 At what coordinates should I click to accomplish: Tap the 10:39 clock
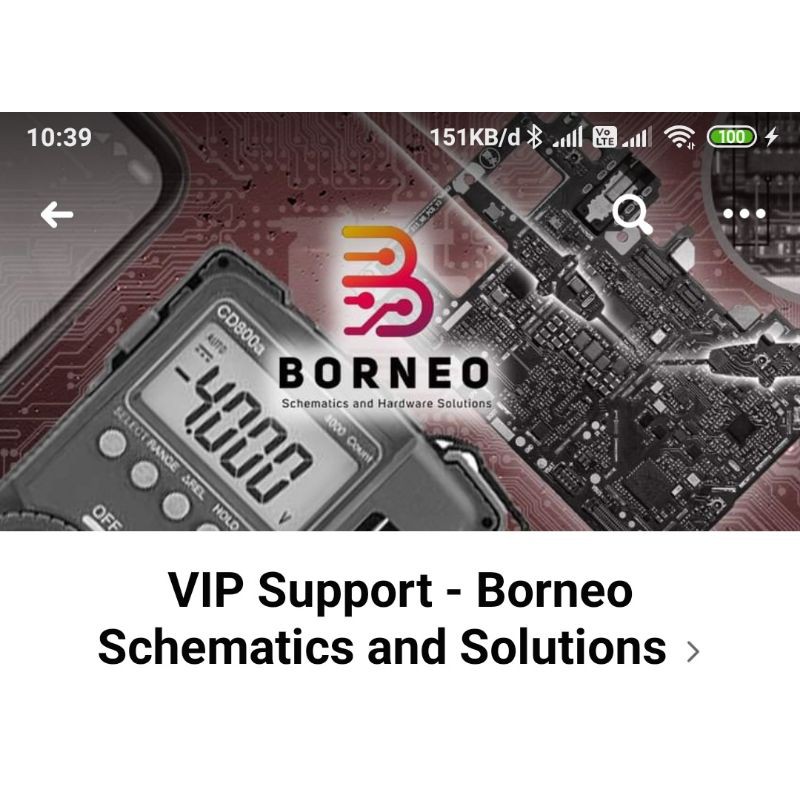click(59, 137)
